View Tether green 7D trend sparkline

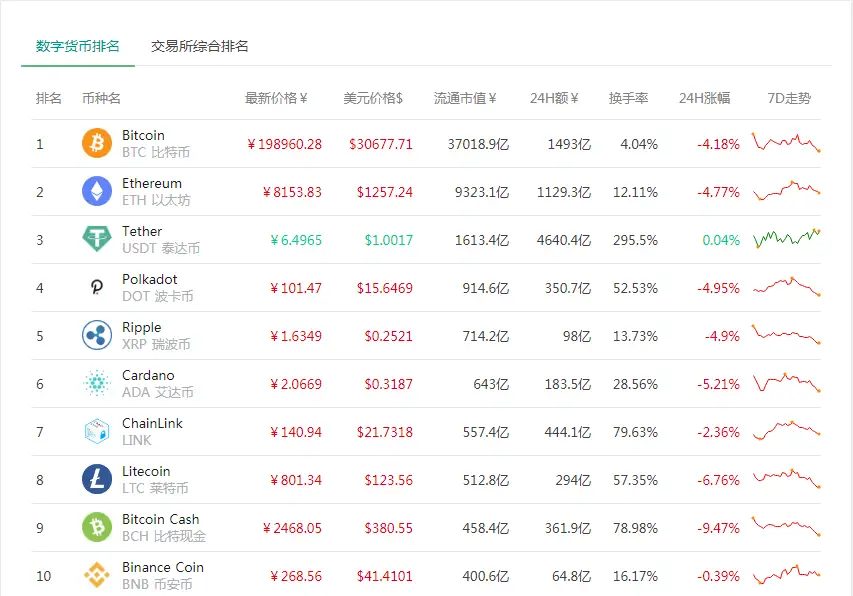(786, 239)
